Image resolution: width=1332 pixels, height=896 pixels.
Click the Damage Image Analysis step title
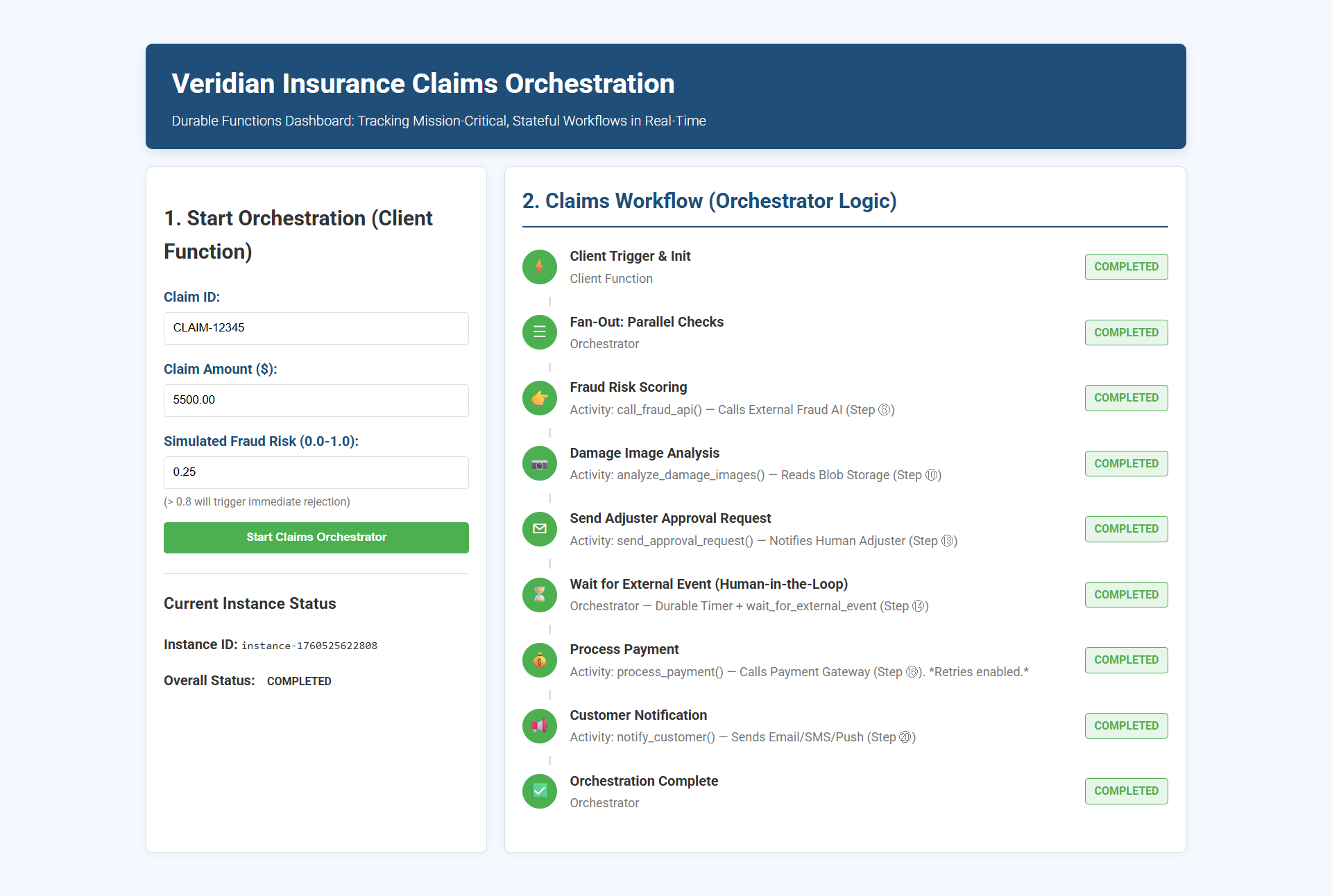[644, 453]
